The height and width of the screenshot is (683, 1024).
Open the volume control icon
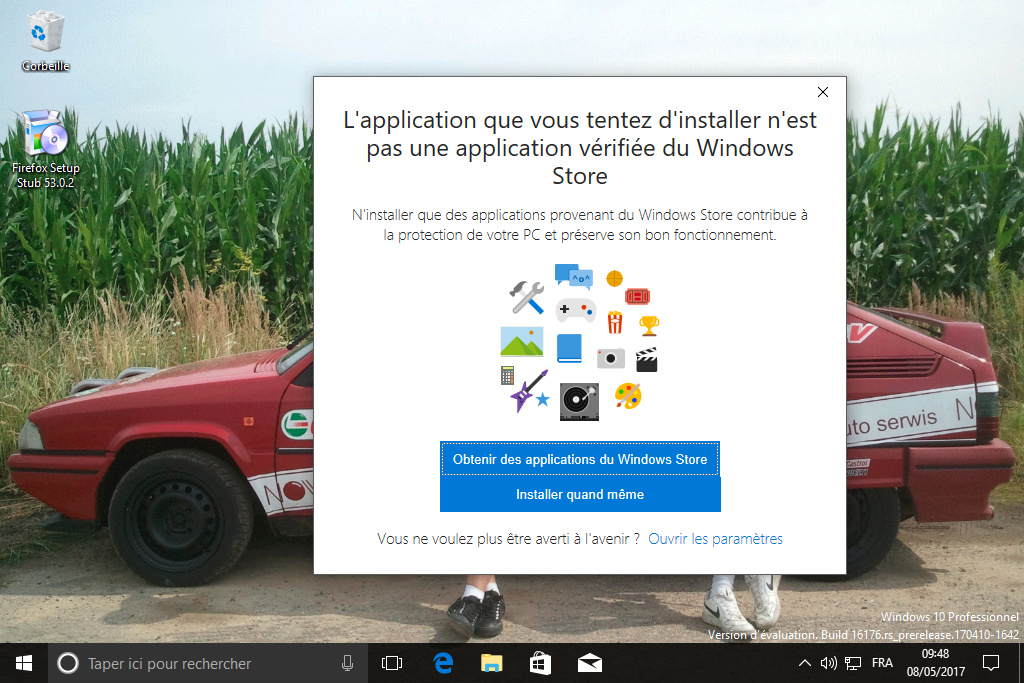[x=829, y=663]
